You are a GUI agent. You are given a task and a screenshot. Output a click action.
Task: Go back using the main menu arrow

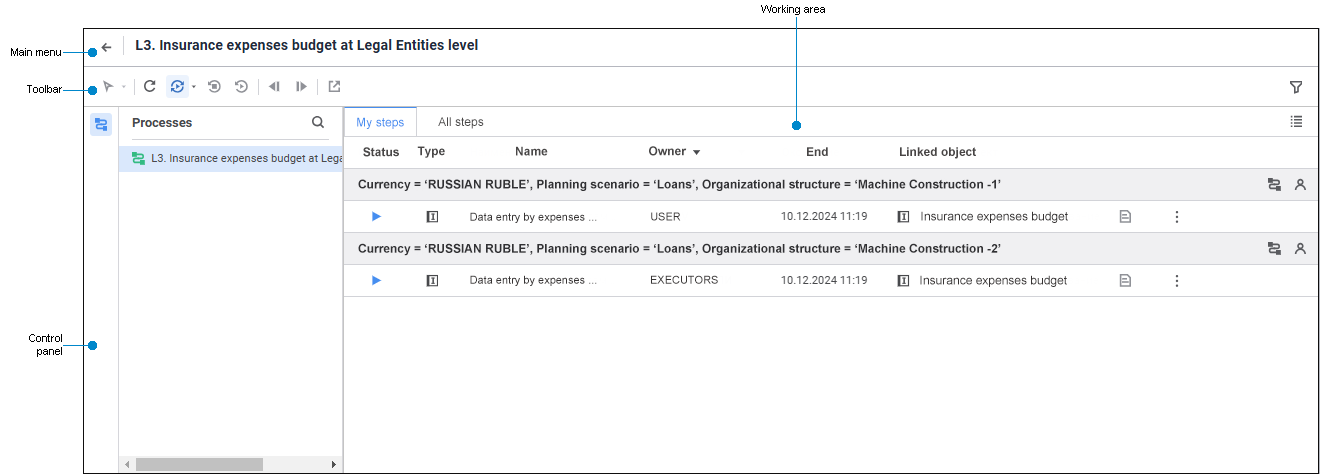[106, 47]
